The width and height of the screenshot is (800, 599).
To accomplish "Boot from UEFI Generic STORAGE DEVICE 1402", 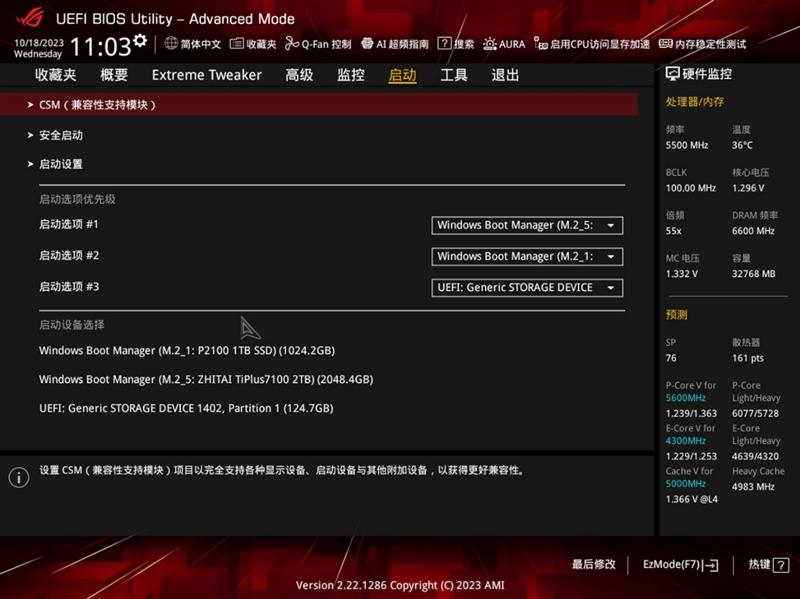I will [x=186, y=409].
